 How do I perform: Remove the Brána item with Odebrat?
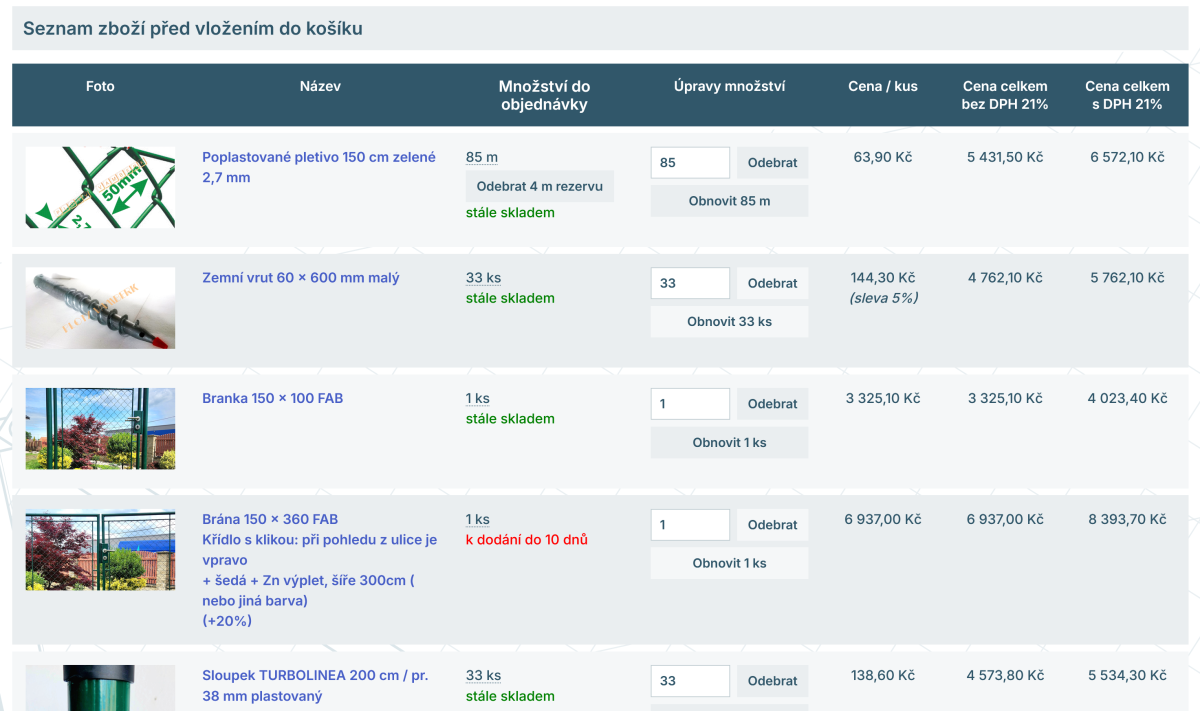coord(772,525)
